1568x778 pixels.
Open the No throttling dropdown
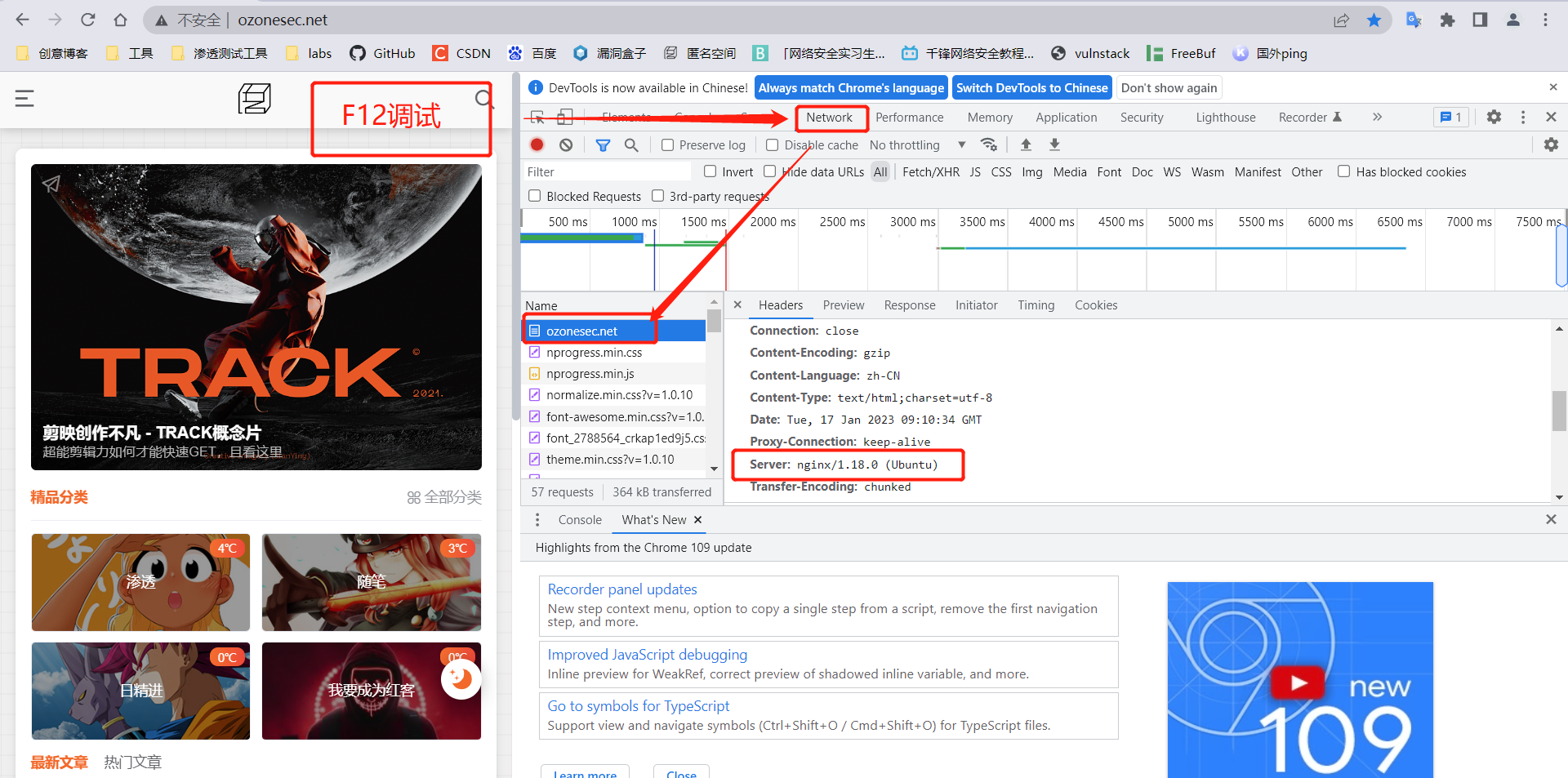coord(917,144)
